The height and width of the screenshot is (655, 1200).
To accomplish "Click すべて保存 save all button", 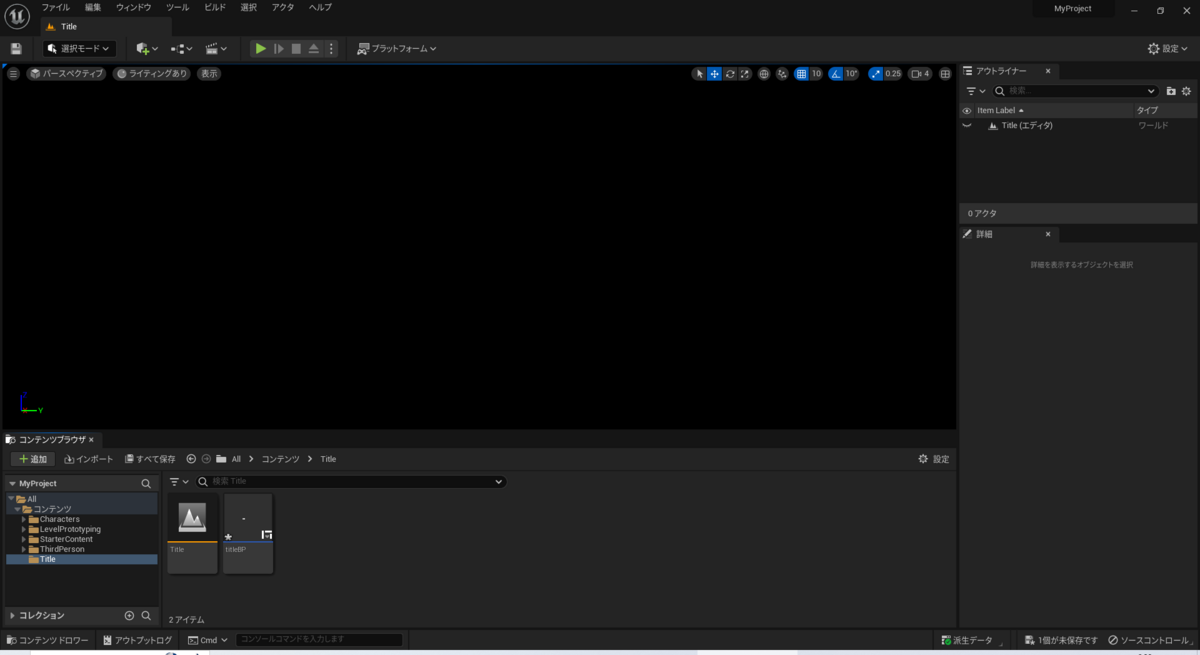I will 150,459.
